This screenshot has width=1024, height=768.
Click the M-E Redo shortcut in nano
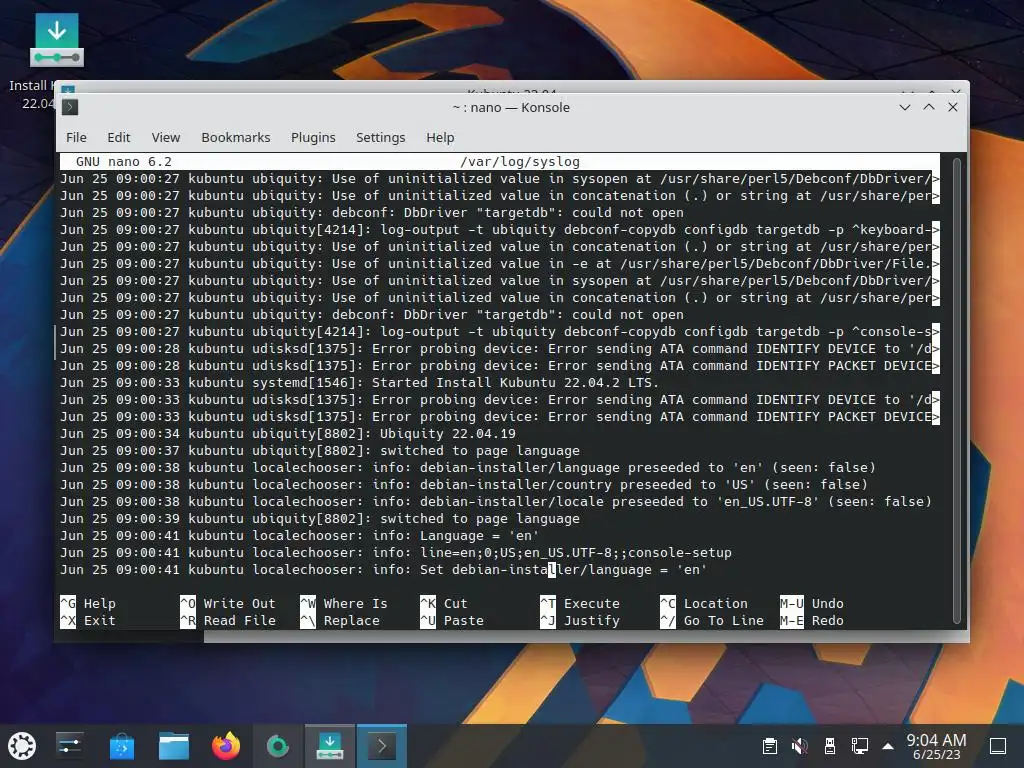coord(812,621)
